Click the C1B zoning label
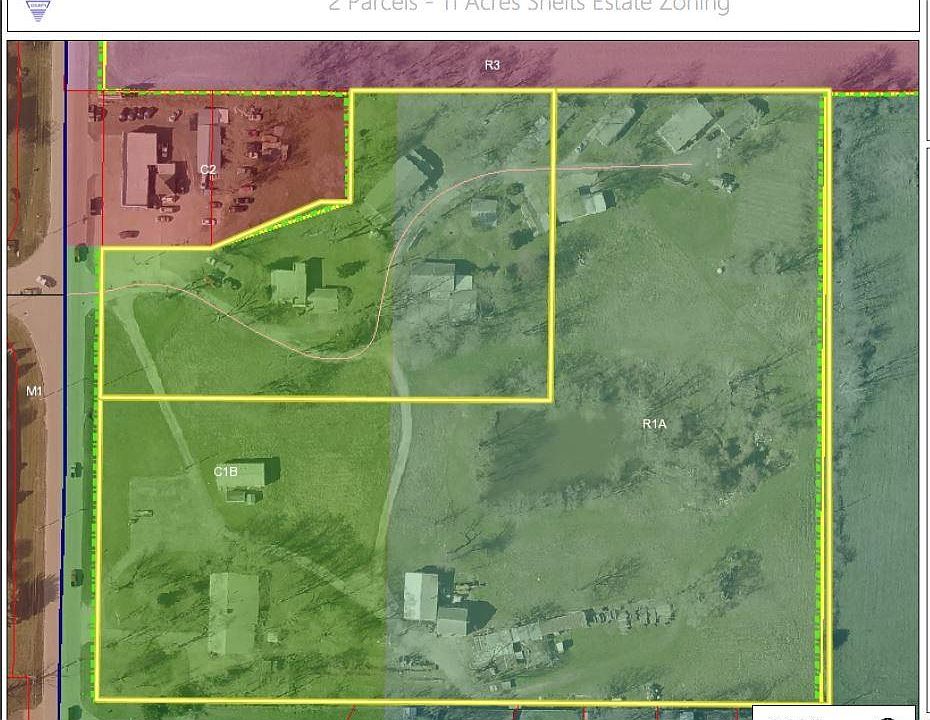 (x=225, y=471)
